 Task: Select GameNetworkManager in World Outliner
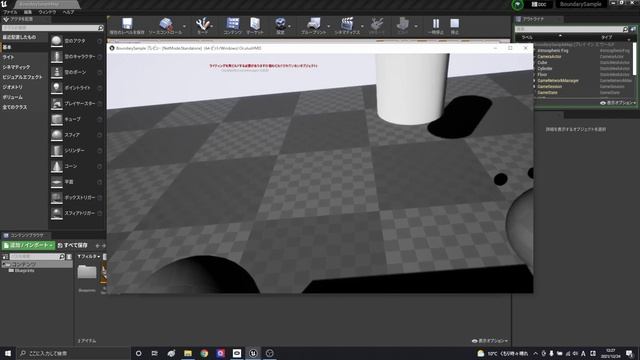click(x=558, y=81)
